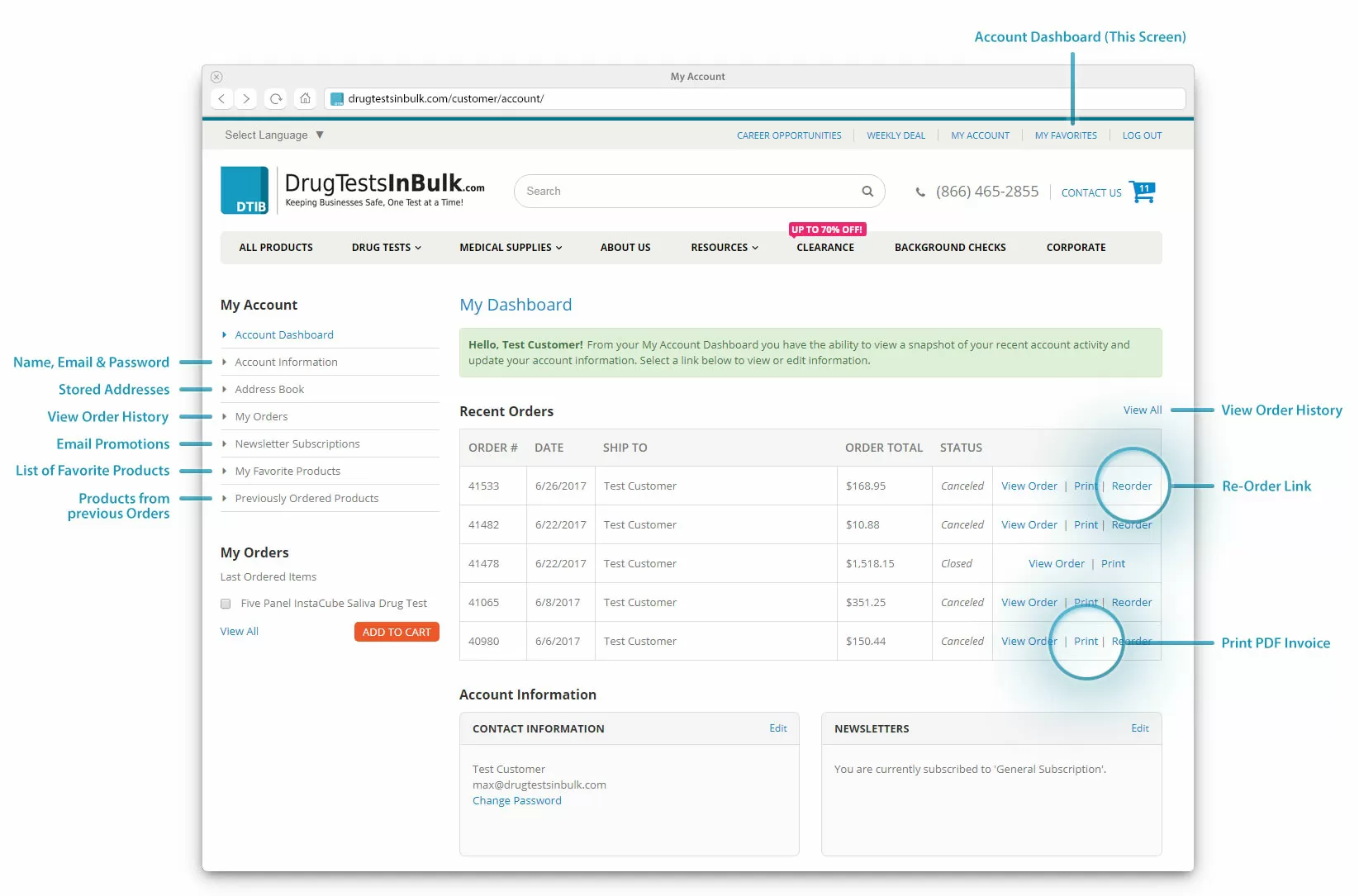The height and width of the screenshot is (896, 1359).
Task: Expand the MEDICAL SUPPLIES dropdown
Action: (510, 247)
